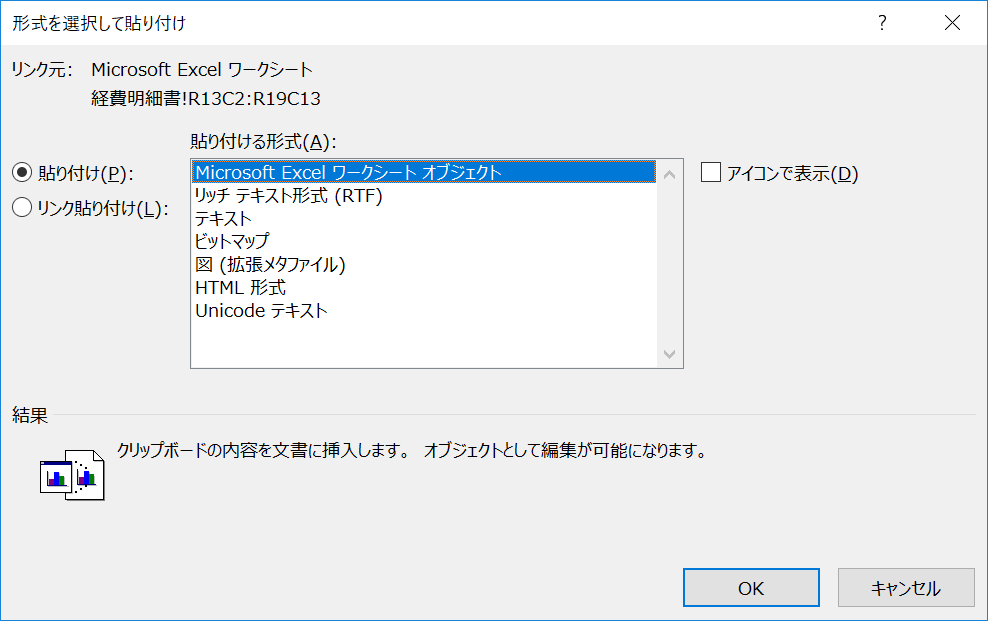The image size is (988, 621).
Task: Confirm paste with the OK button
Action: click(750, 587)
